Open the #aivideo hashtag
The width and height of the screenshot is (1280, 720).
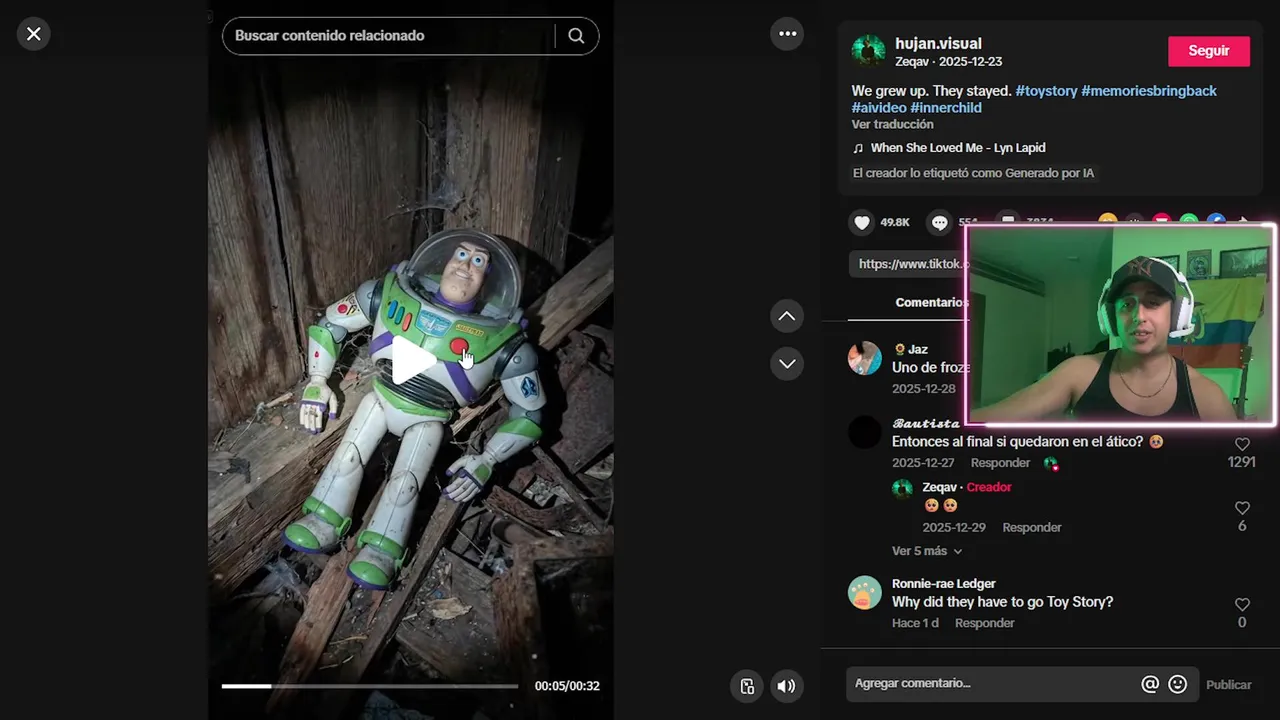879,108
